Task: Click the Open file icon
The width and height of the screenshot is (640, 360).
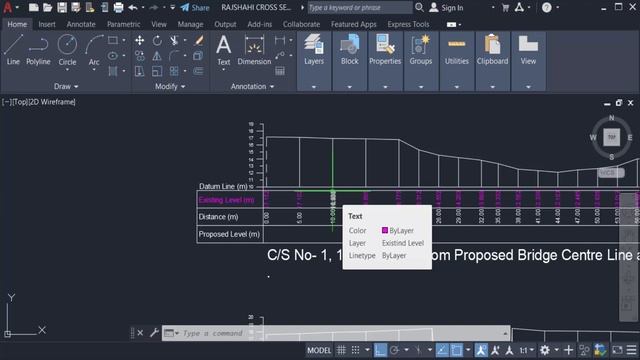Action: (48, 7)
